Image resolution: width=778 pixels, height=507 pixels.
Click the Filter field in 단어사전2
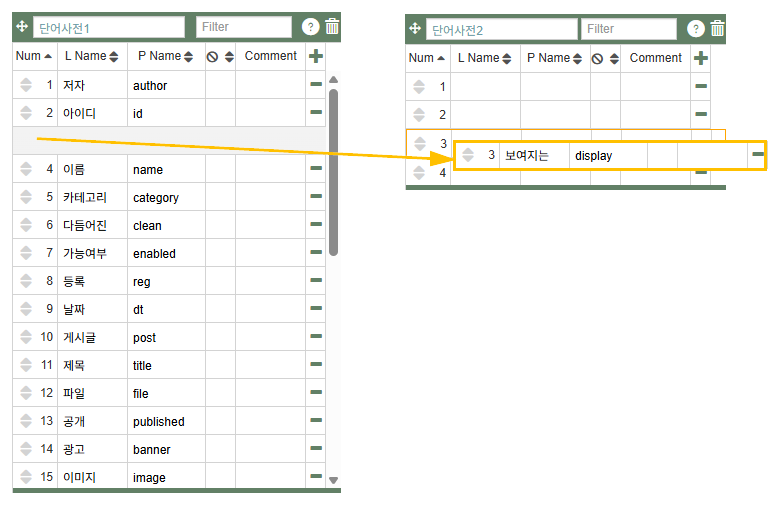click(628, 29)
